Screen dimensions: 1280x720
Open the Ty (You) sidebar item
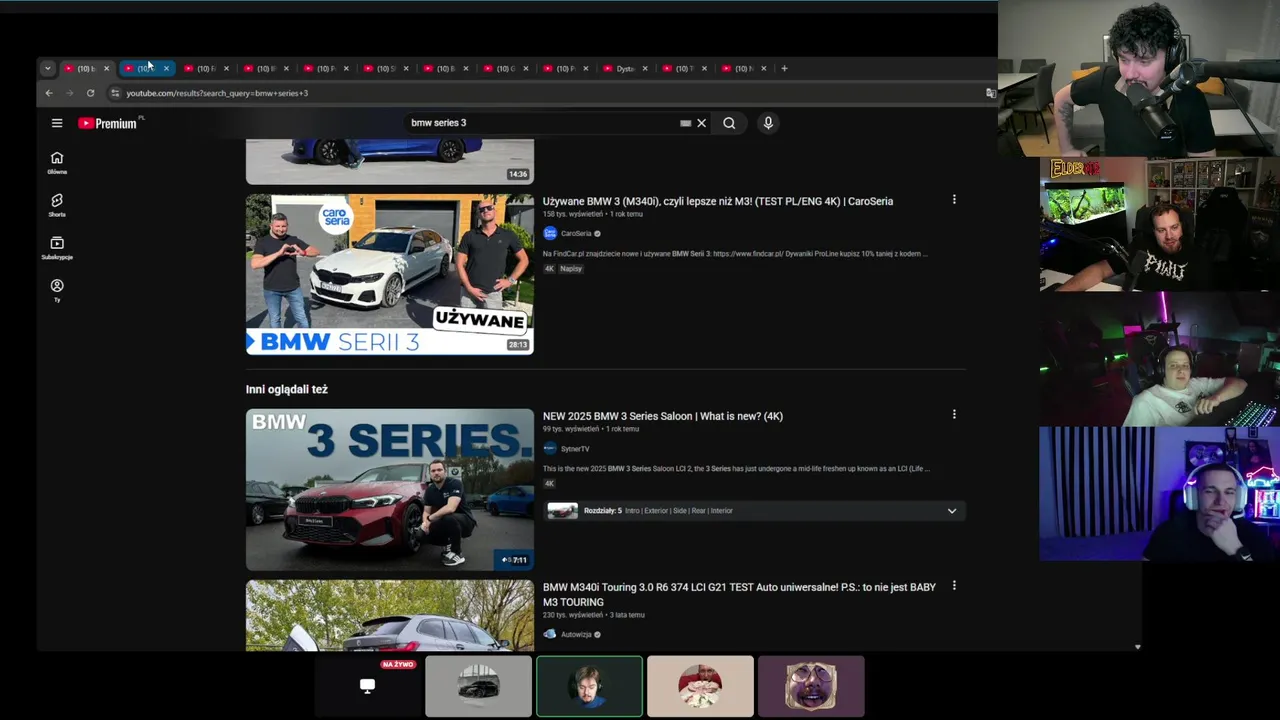click(x=57, y=291)
